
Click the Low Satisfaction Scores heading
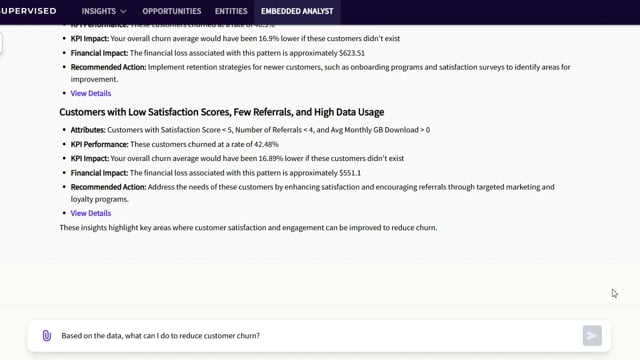pyautogui.click(x=222, y=112)
